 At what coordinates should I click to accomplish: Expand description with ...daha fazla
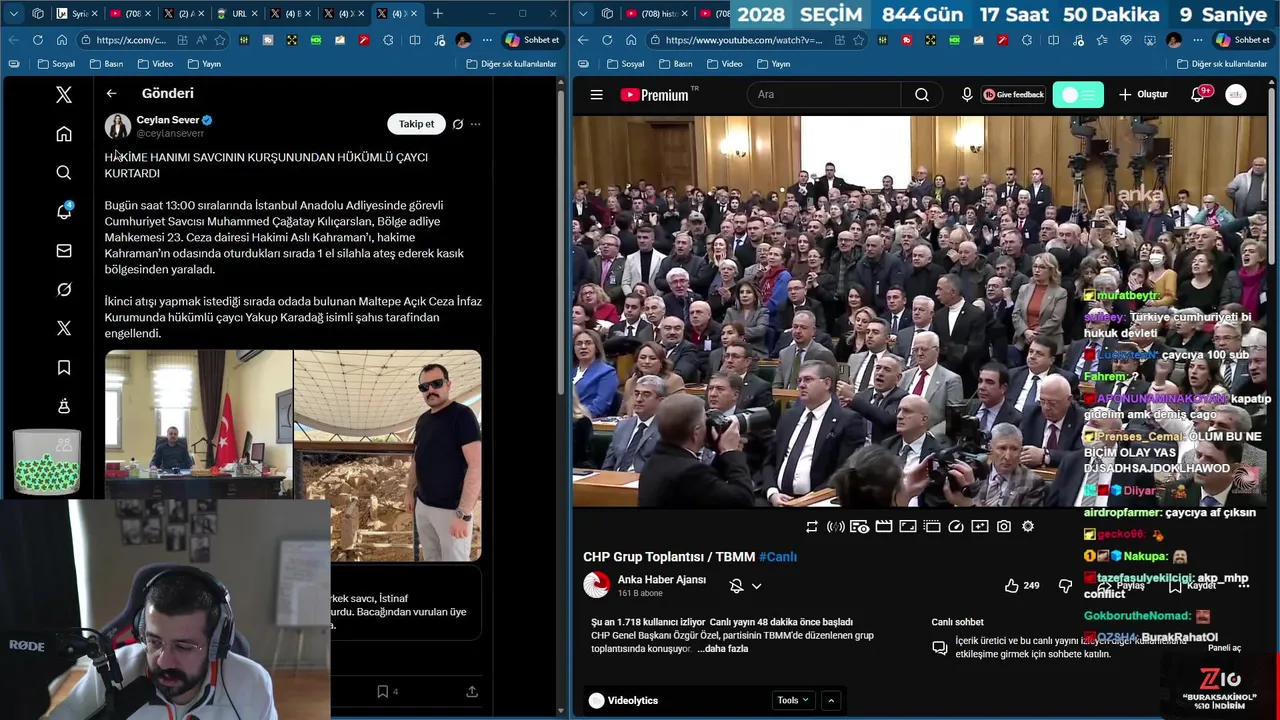(x=722, y=649)
